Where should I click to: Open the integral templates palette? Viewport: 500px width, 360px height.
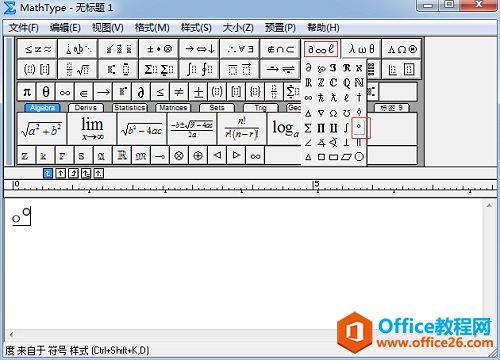(199, 69)
